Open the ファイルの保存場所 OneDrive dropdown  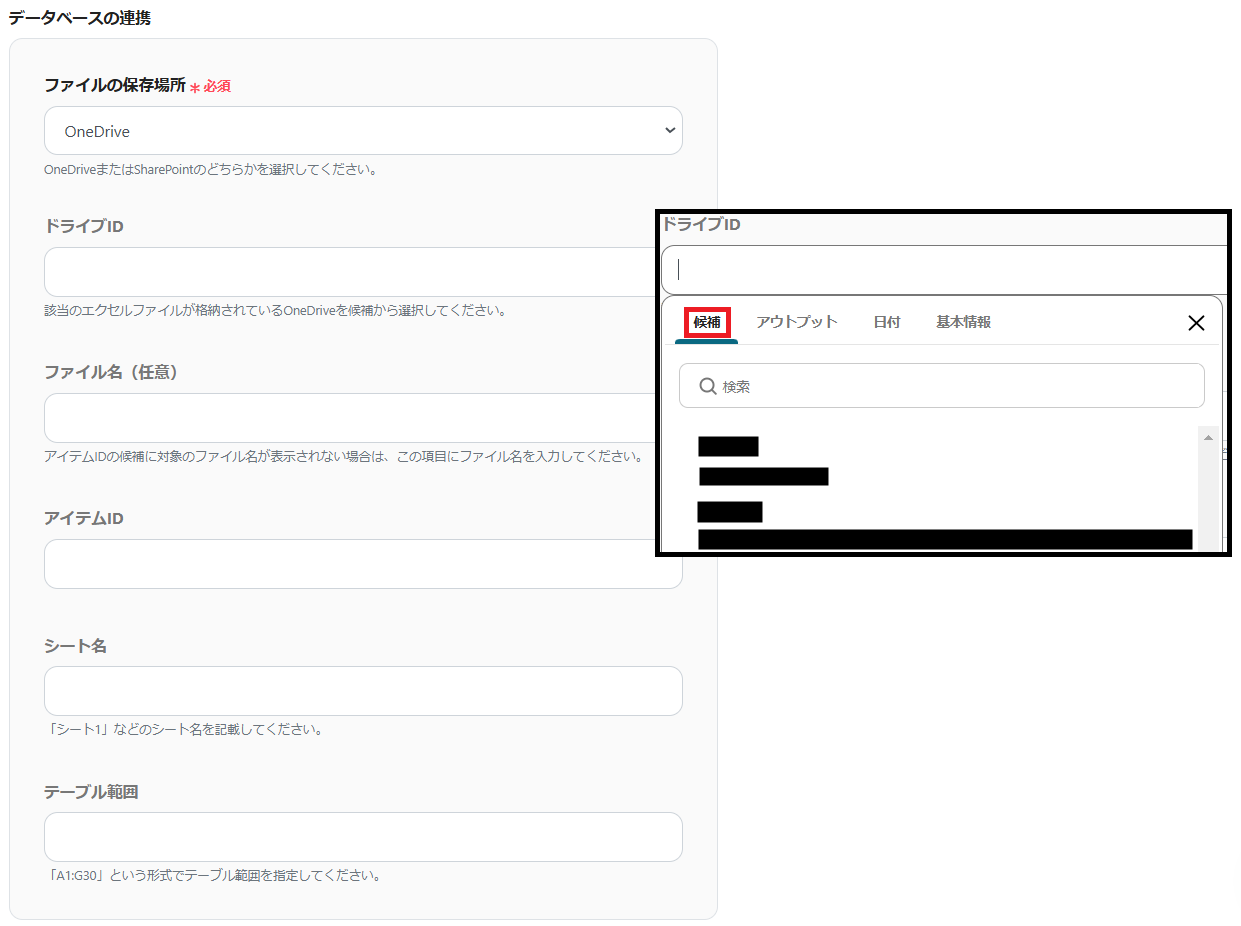point(363,131)
